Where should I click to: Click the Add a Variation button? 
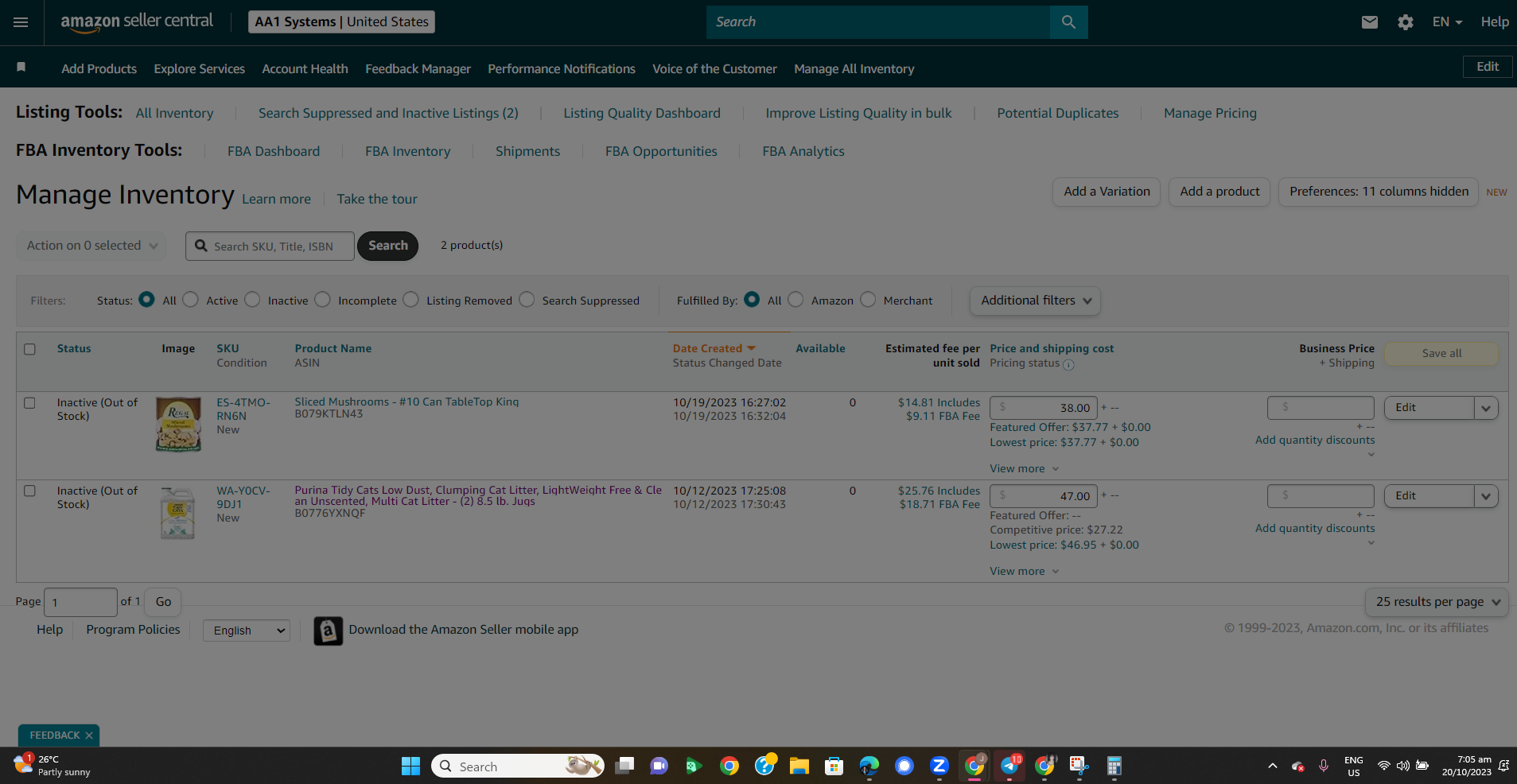[1107, 192]
